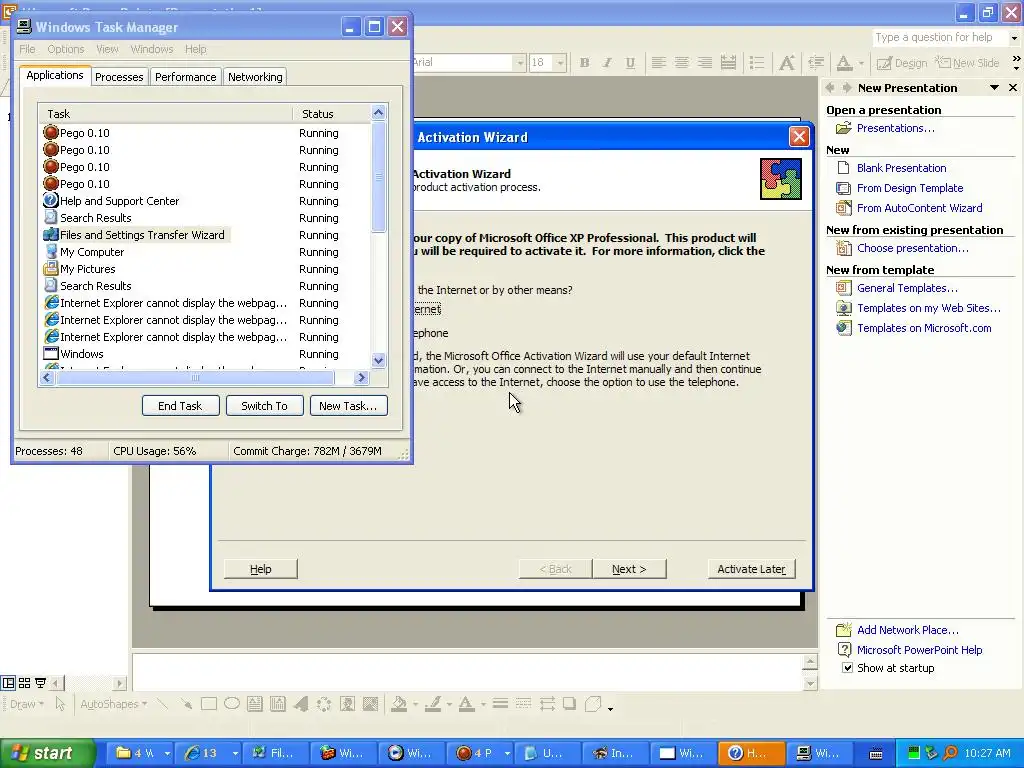Click the Underline icon in PowerPoint toolbar
The height and width of the screenshot is (768, 1024).
tap(630, 63)
